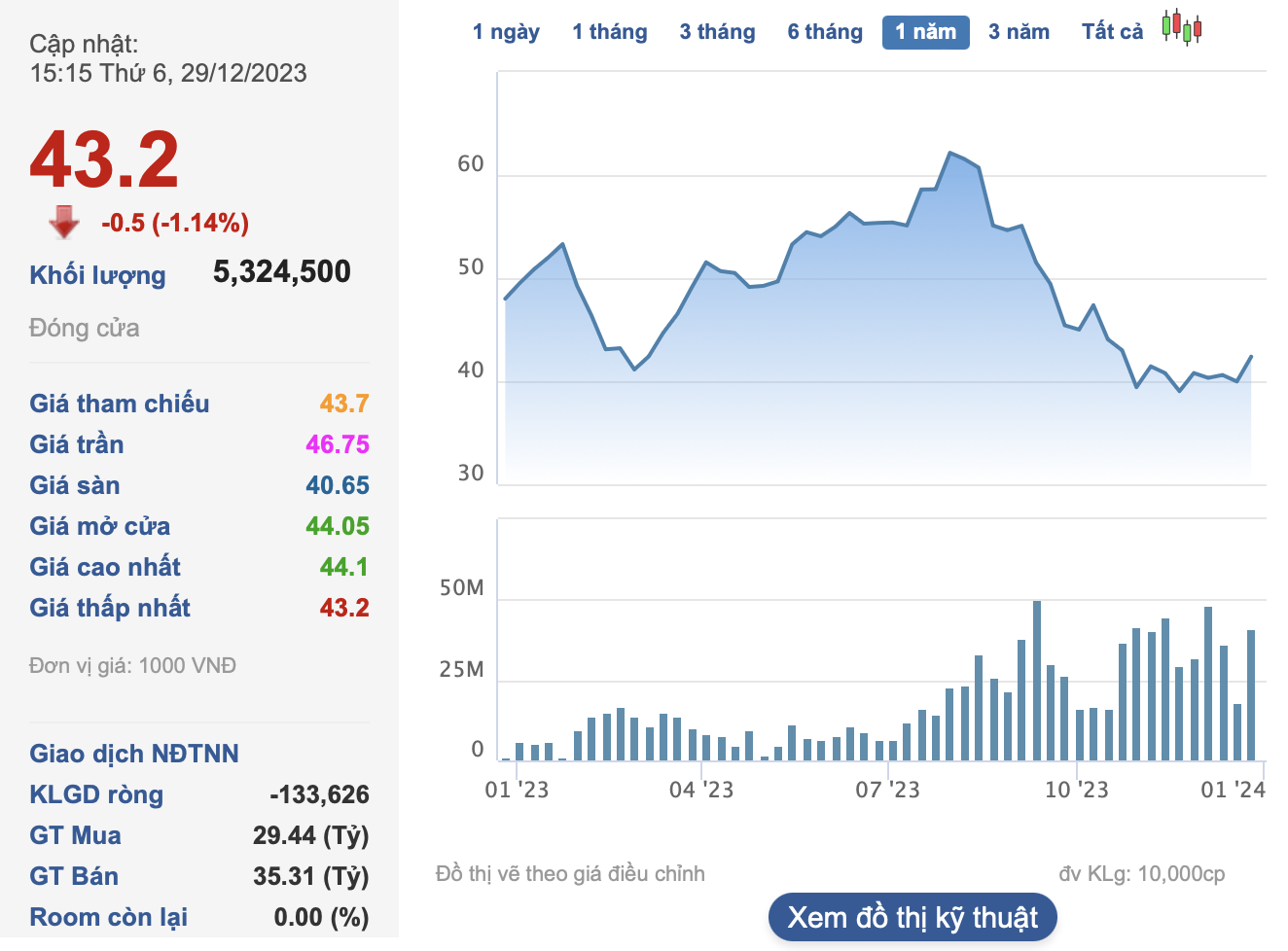Click the 60 price axis label
Viewport: 1288px width, 951px height.
[x=471, y=164]
